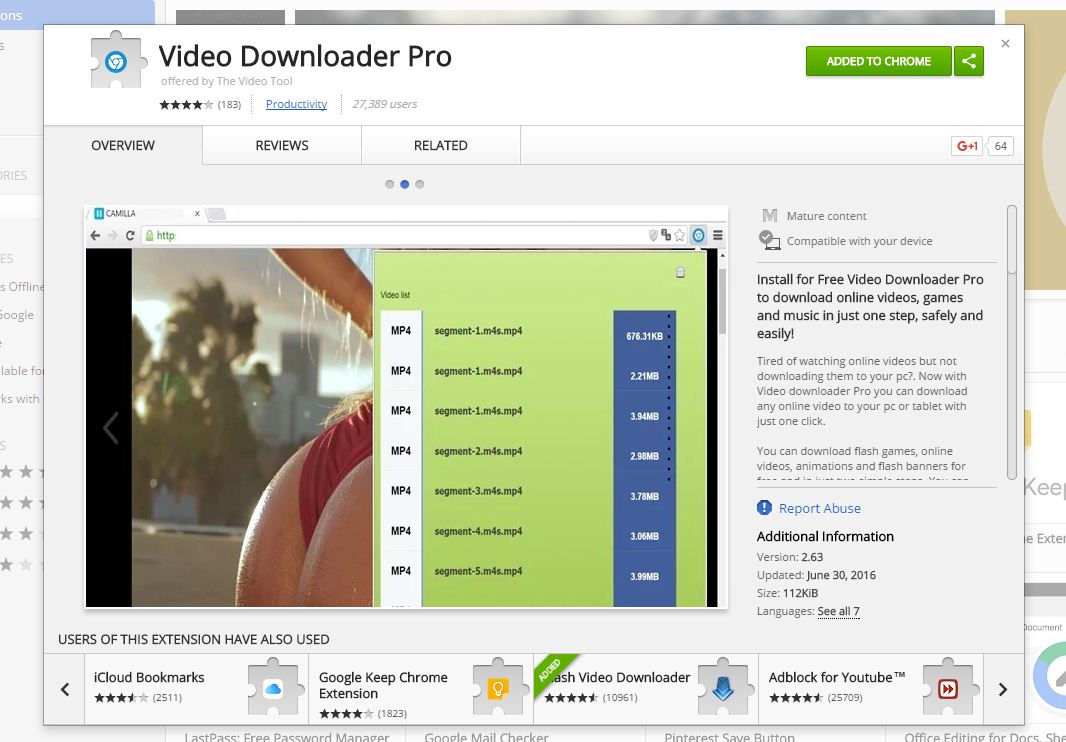Image resolution: width=1066 pixels, height=742 pixels.
Task: Click the Adblock for Youtube icon
Action: tap(946, 687)
